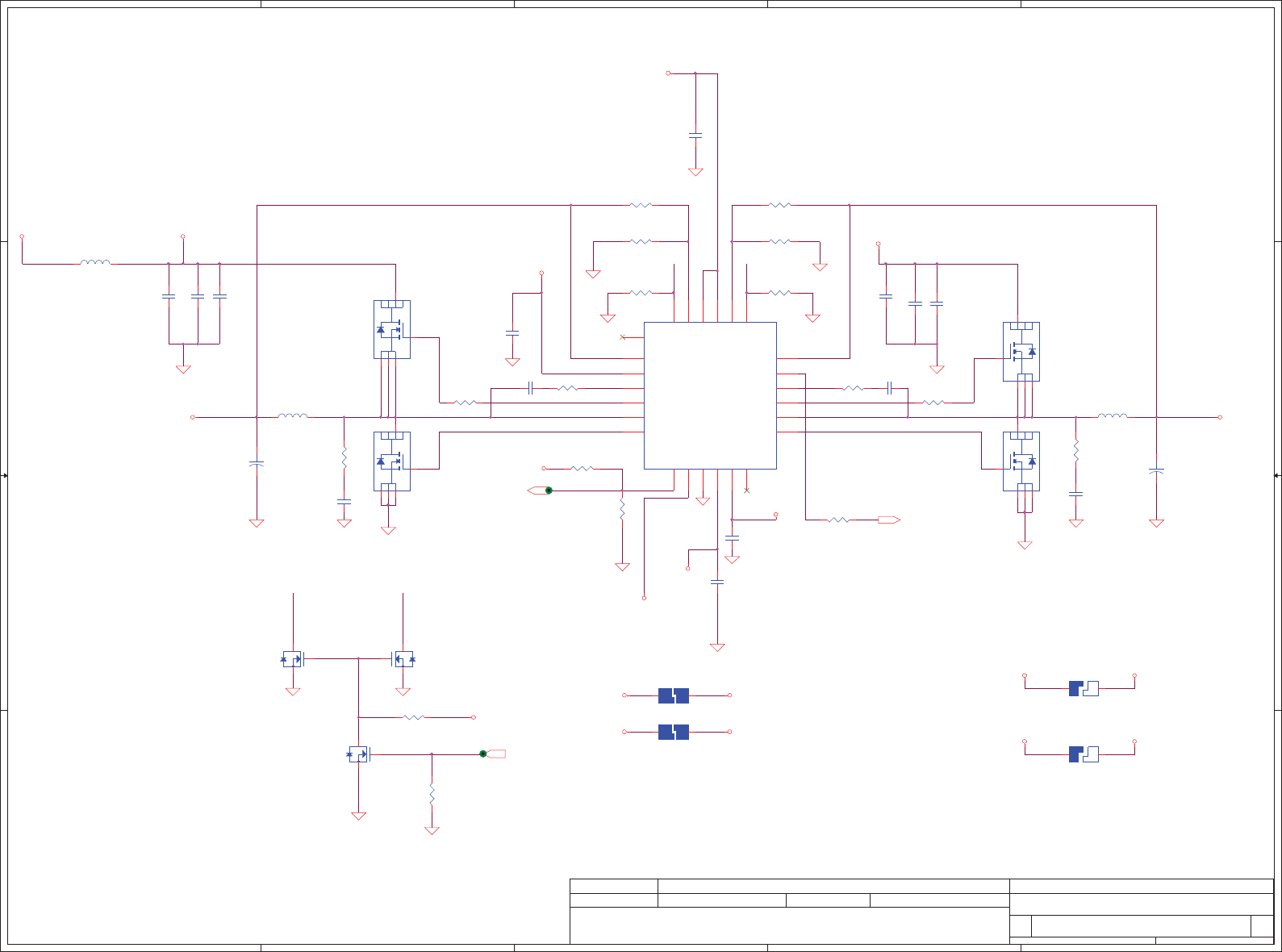Select the leftmost of three top-left parallel capacitors
The width and height of the screenshot is (1282, 952).
(x=169, y=297)
